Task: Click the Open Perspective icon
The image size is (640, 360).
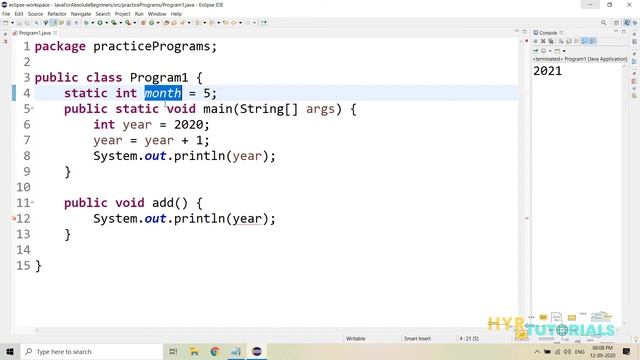Action: tap(616, 23)
